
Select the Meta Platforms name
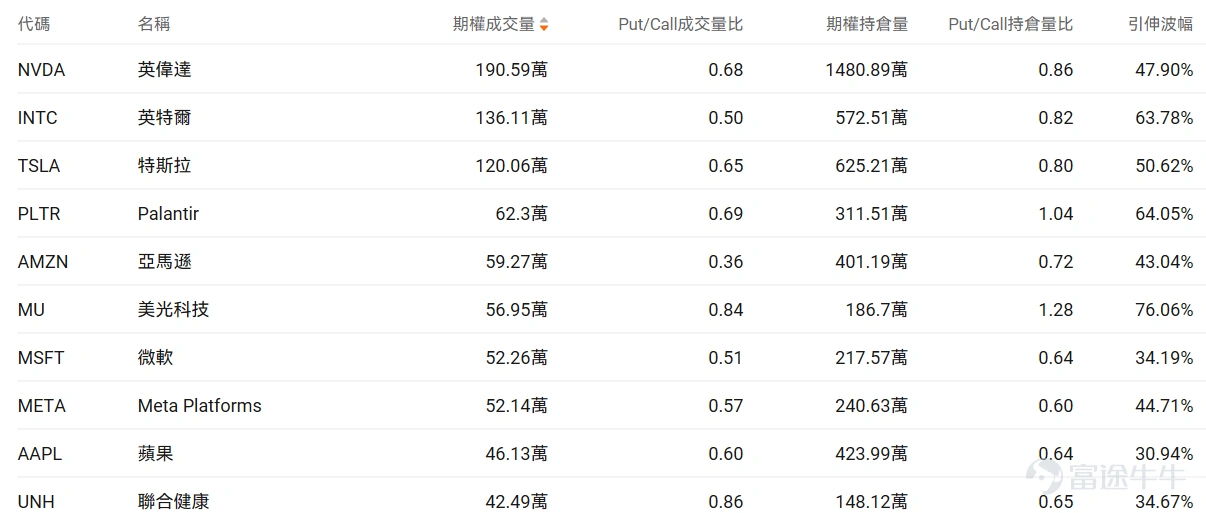click(200, 406)
